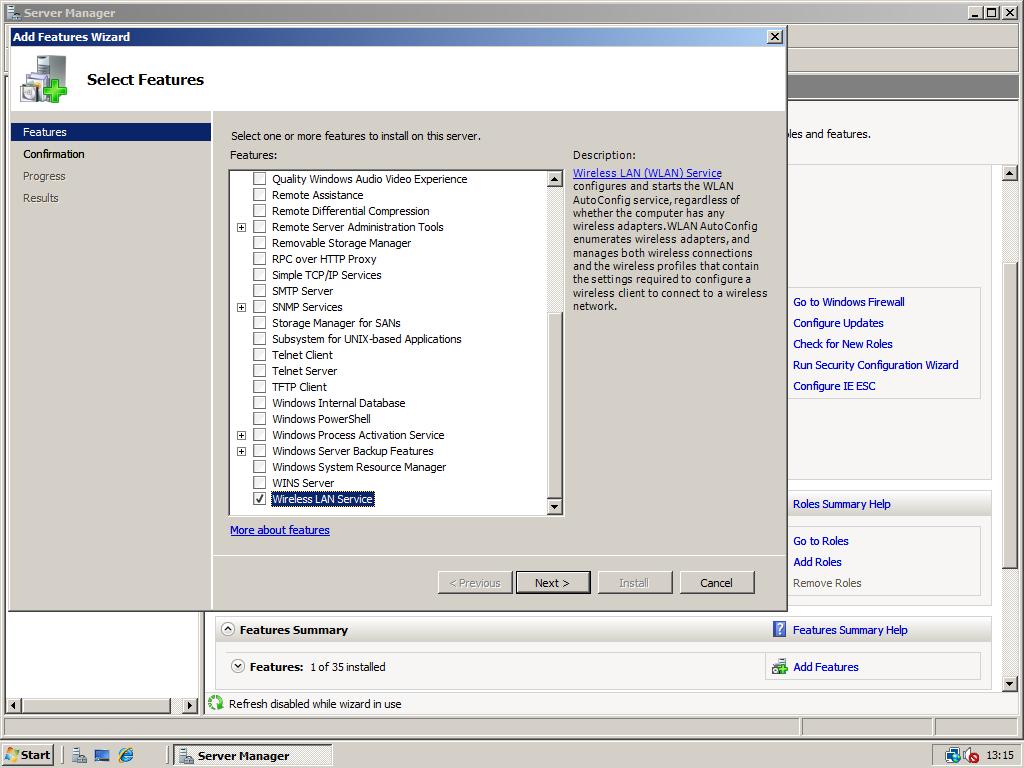
Task: Open Run Security Configuration Wizard link
Action: click(876, 364)
